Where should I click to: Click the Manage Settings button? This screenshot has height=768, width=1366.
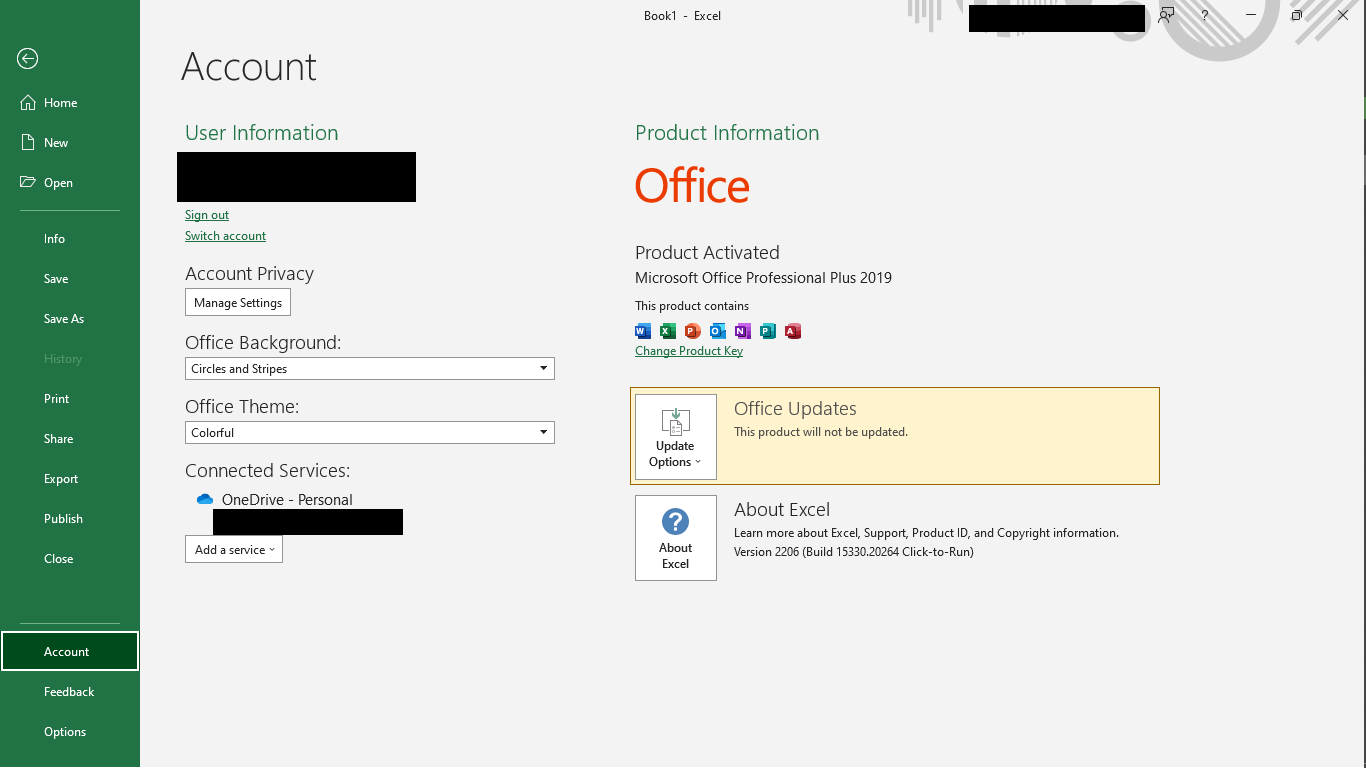(238, 302)
